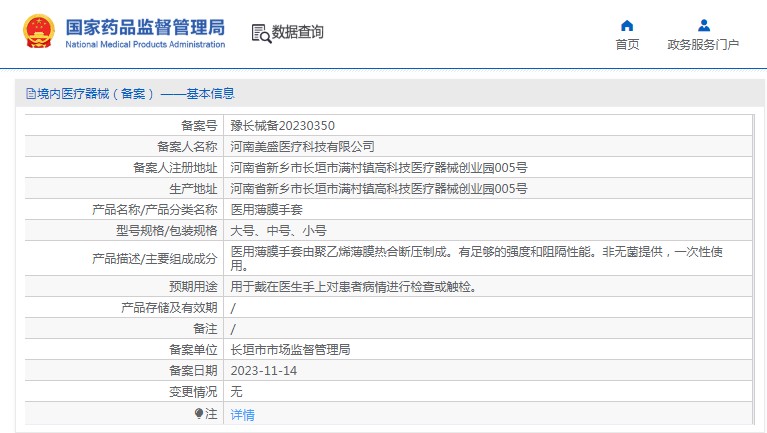Click the 备案号 row label

coord(199,126)
